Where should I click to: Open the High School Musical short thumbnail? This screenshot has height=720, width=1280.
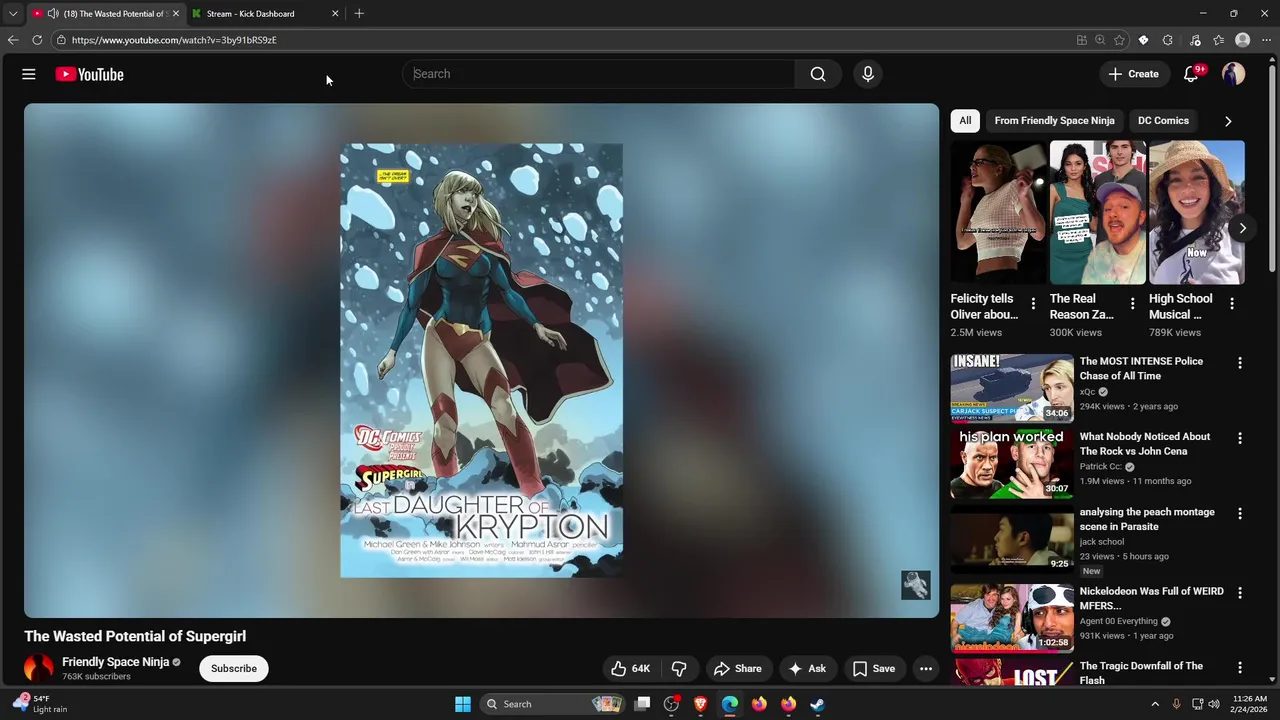tap(1196, 212)
